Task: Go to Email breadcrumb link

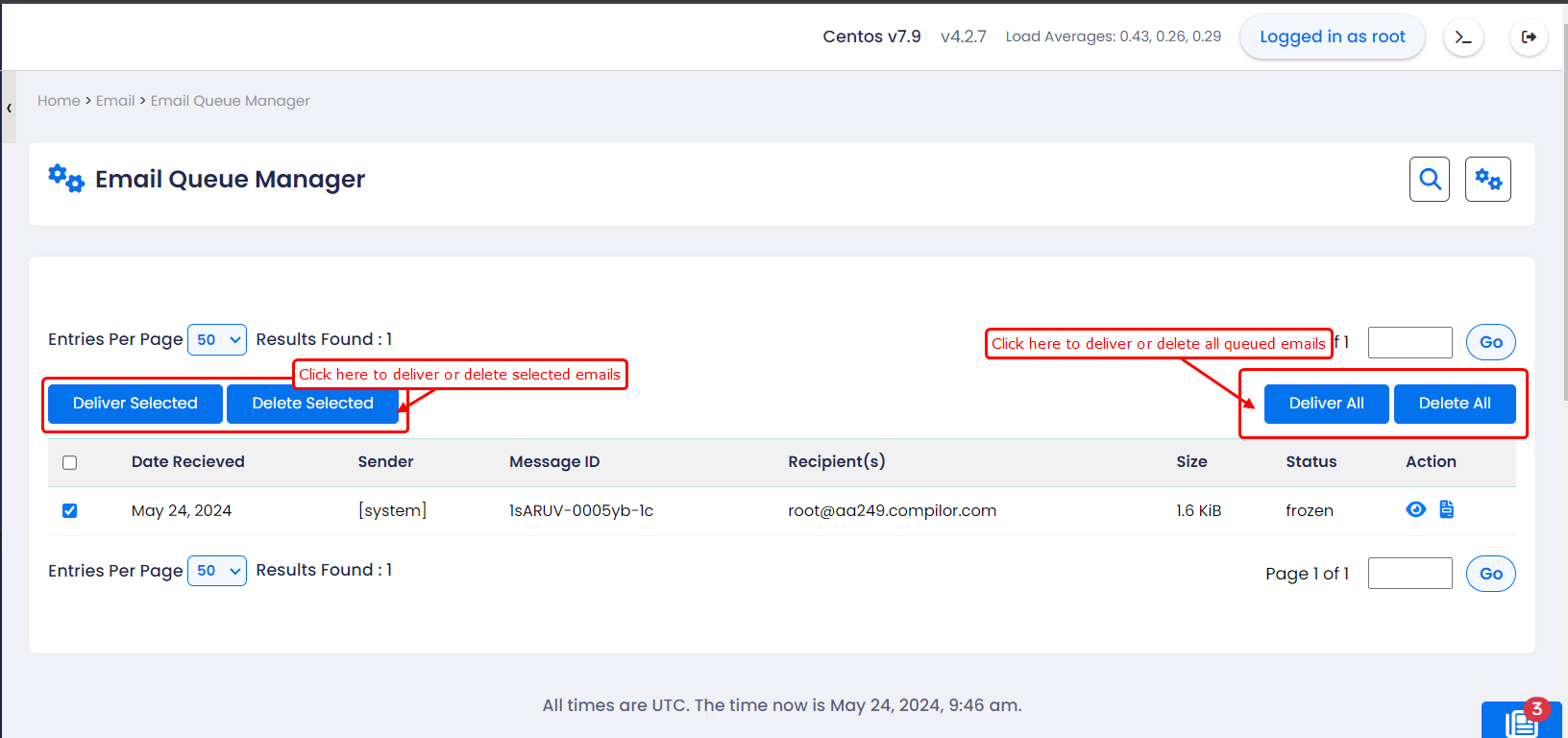Action: coord(115,101)
